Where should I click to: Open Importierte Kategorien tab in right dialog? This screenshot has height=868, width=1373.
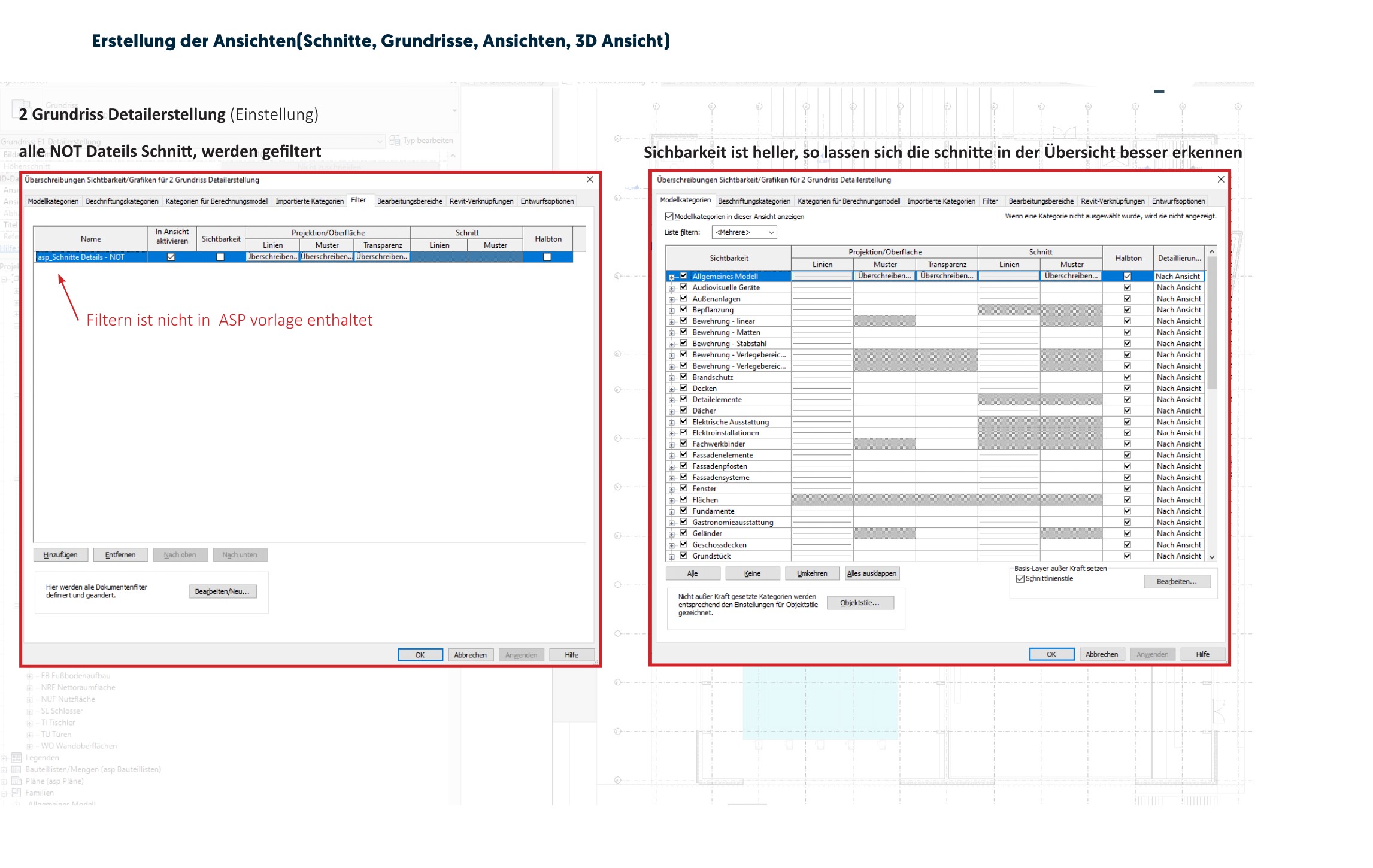[941, 201]
